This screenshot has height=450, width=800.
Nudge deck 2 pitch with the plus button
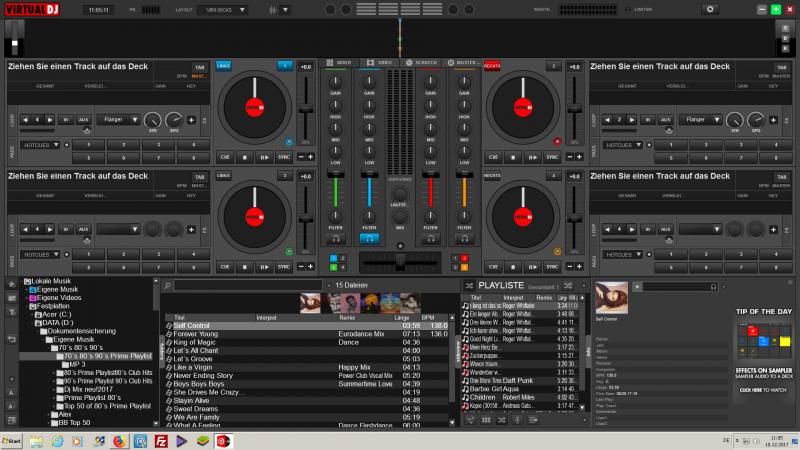579,157
